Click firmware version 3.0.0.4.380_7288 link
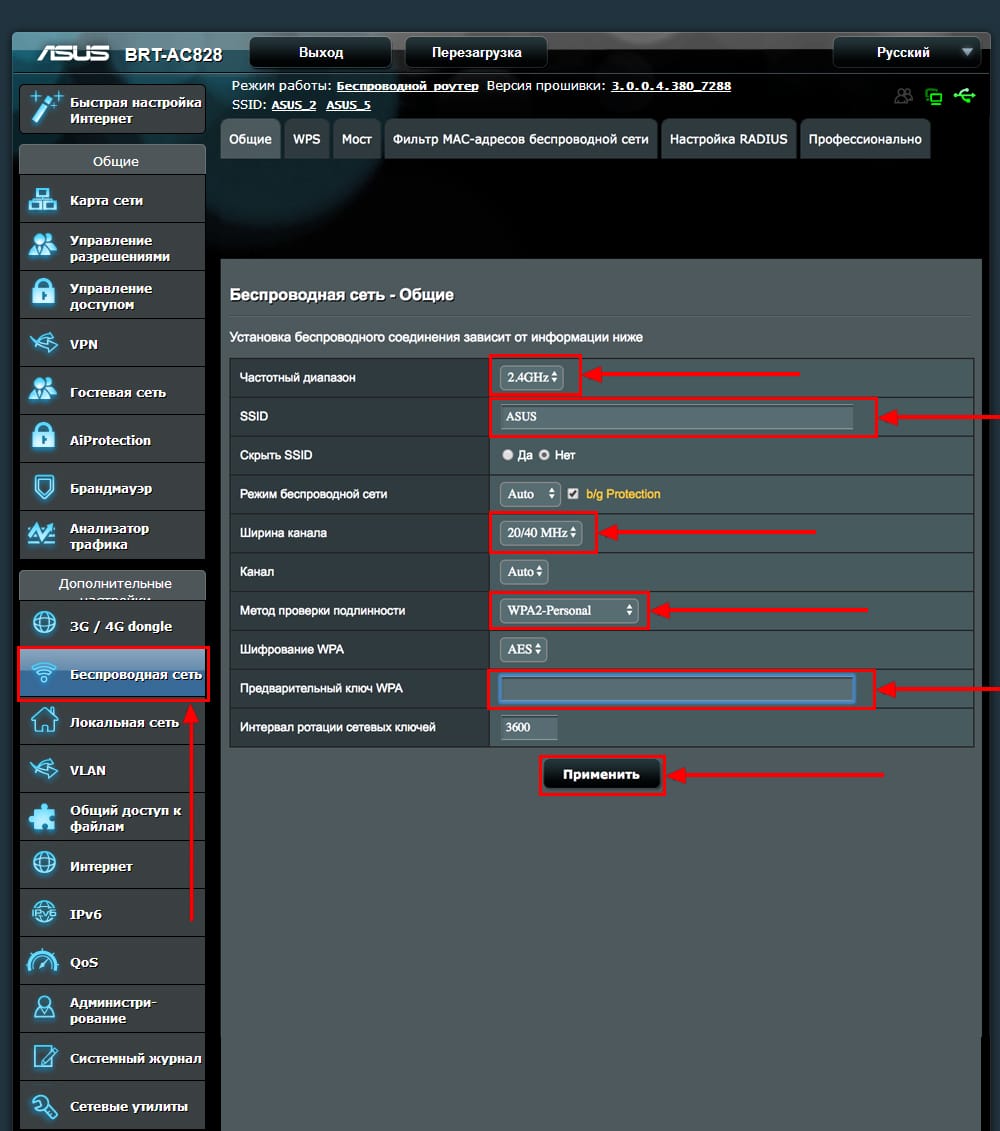The width and height of the screenshot is (1000, 1131). pyautogui.click(x=671, y=86)
